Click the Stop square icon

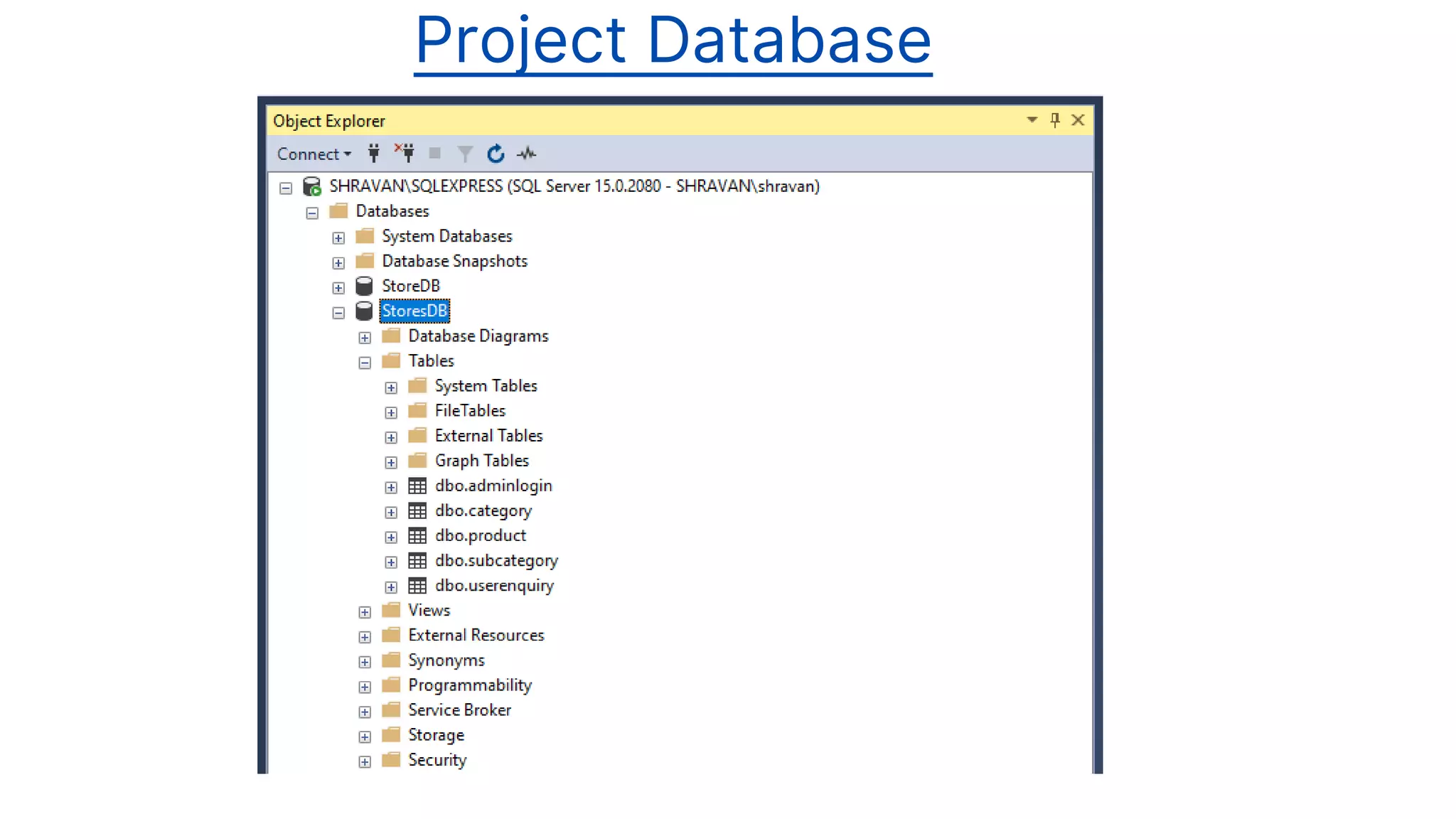click(435, 154)
